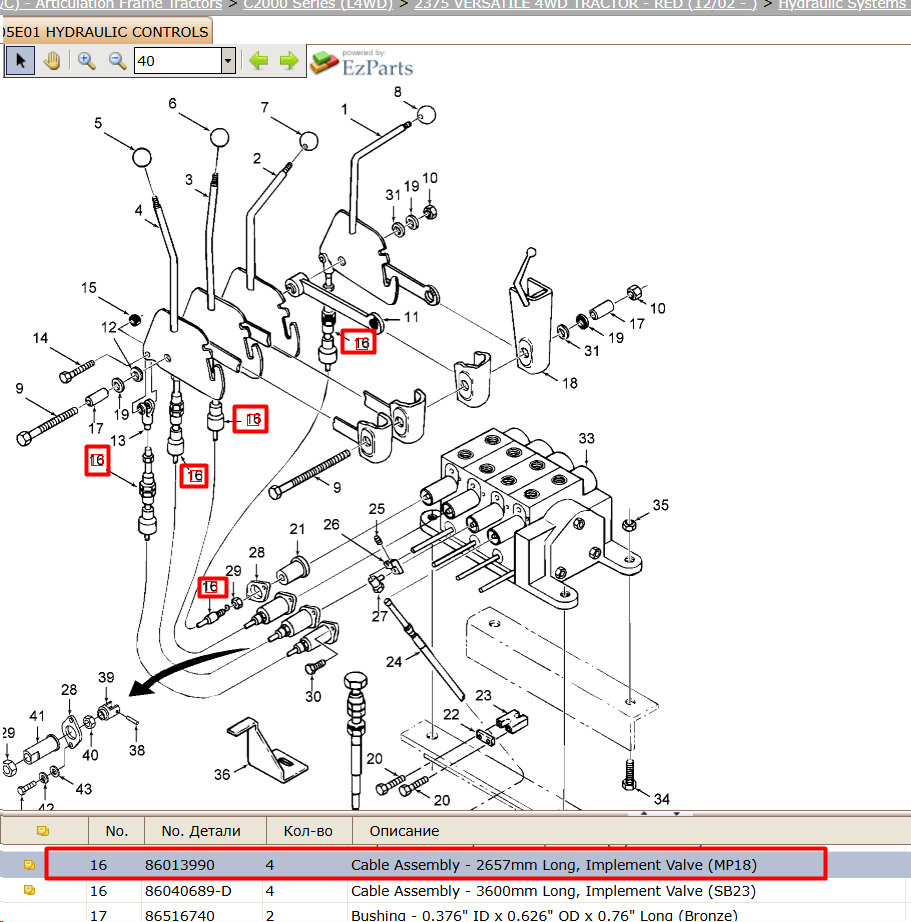
Task: Click callout 5 knob label
Action: coord(98,123)
